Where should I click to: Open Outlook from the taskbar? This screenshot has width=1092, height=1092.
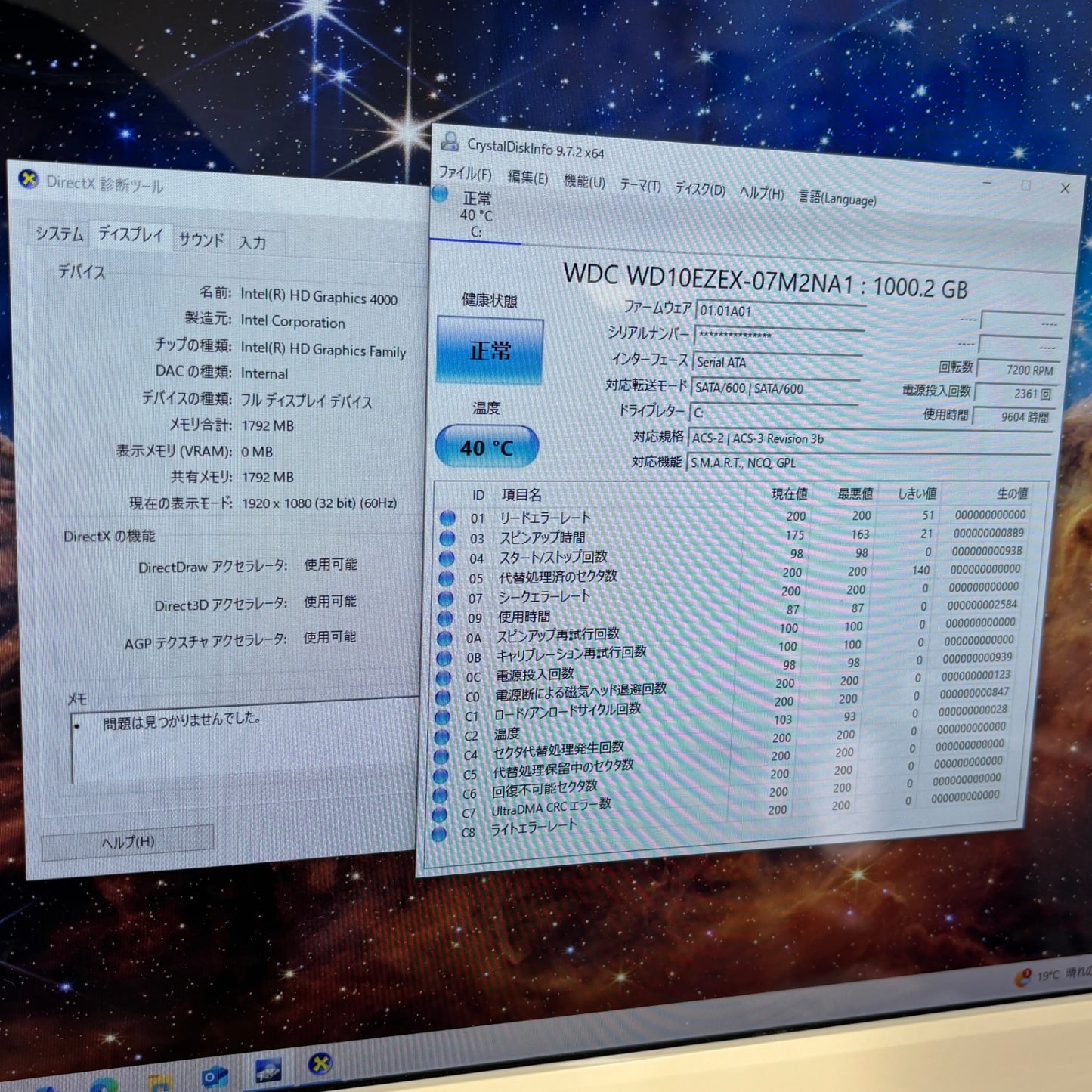pos(214,1076)
